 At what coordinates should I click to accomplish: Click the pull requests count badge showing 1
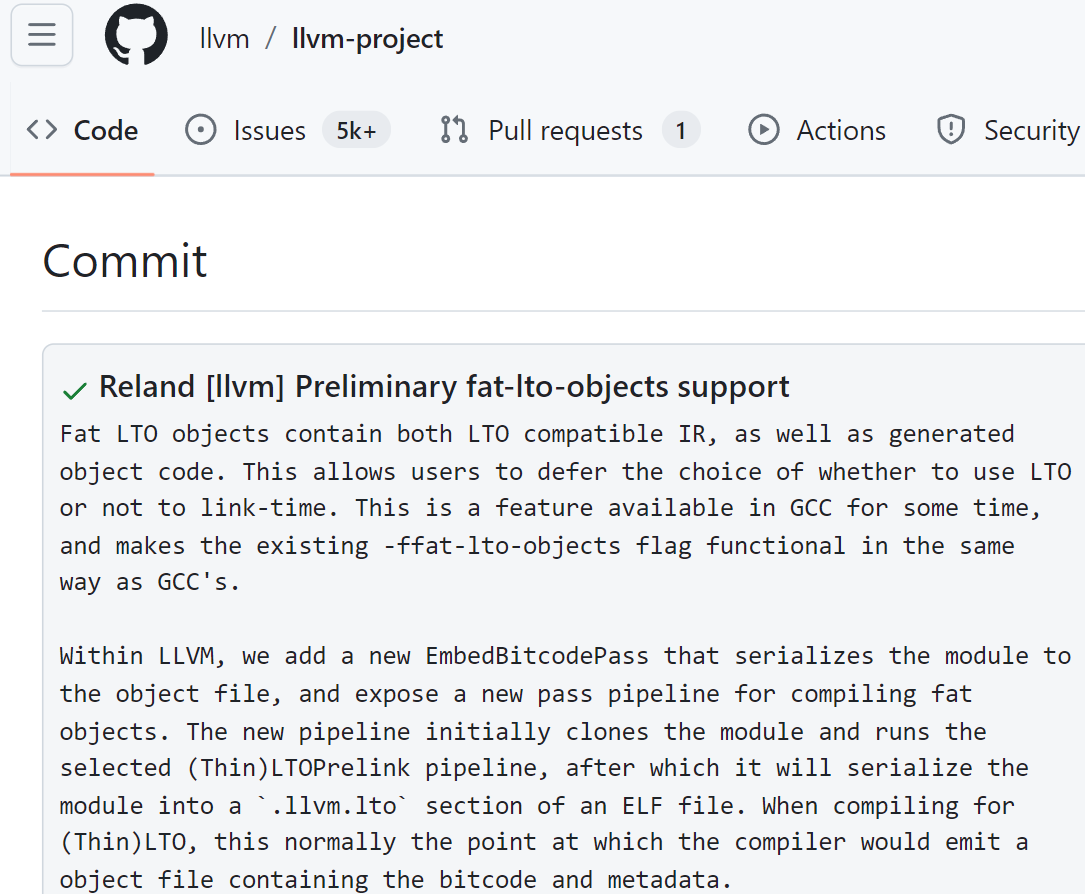tap(681, 130)
